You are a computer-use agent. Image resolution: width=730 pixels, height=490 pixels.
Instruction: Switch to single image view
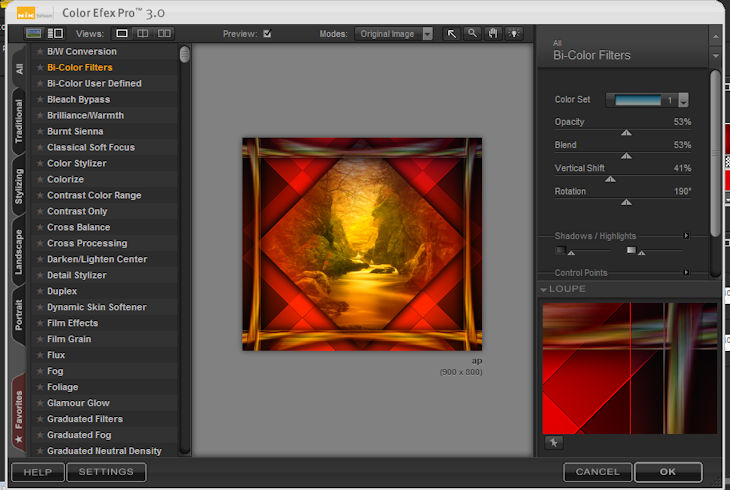point(122,33)
